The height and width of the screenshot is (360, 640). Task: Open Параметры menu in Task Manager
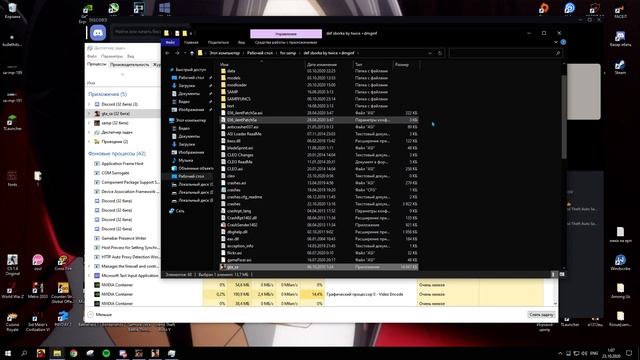tap(111, 56)
